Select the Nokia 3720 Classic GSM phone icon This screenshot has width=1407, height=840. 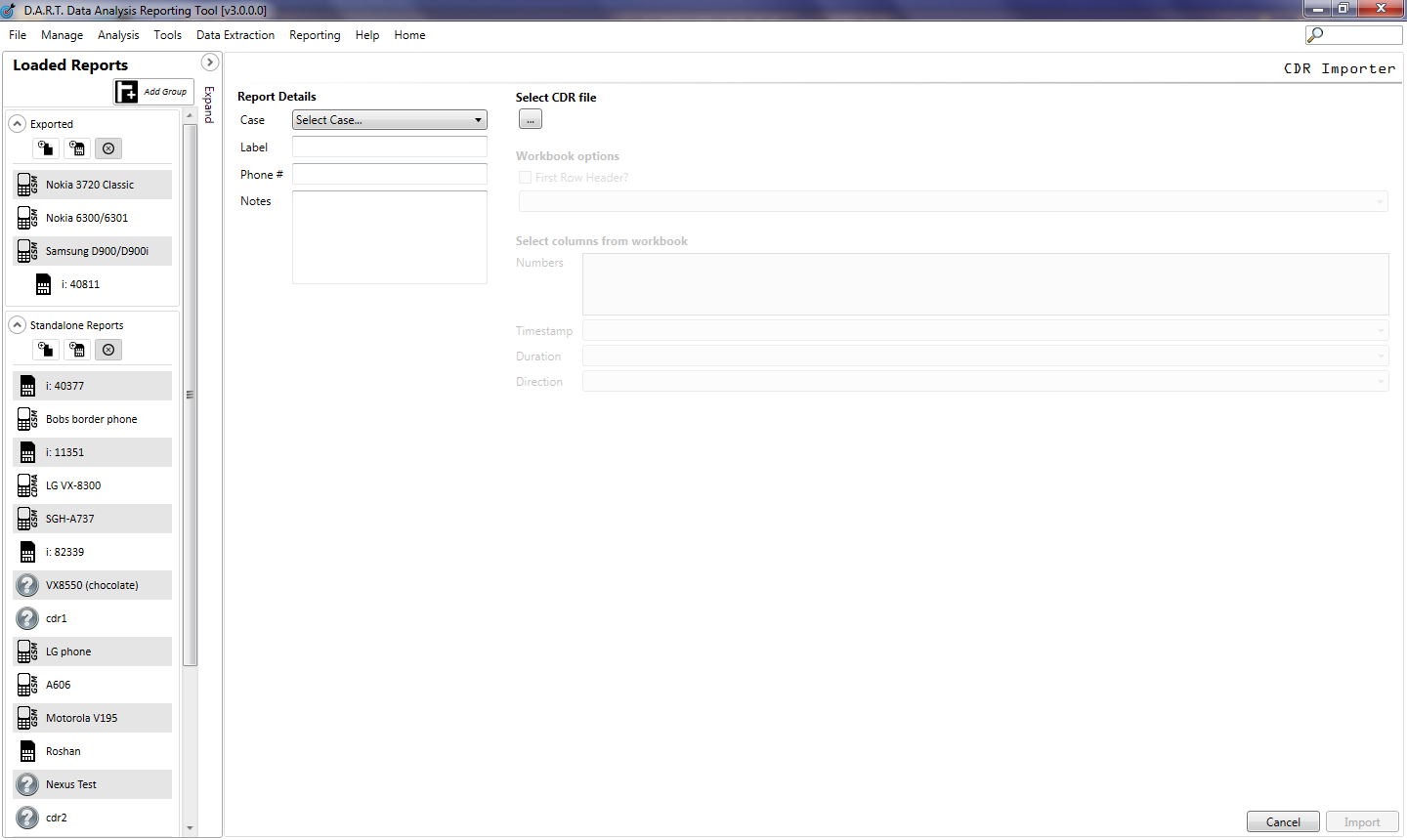[x=27, y=185]
